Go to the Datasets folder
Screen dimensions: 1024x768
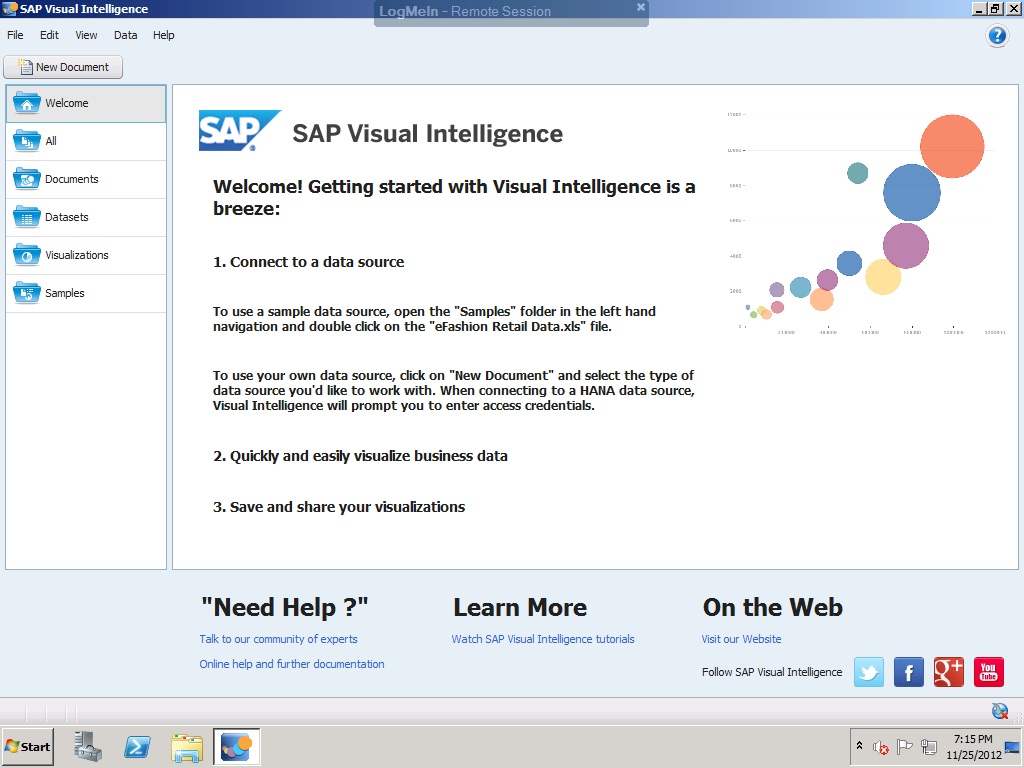[x=86, y=217]
